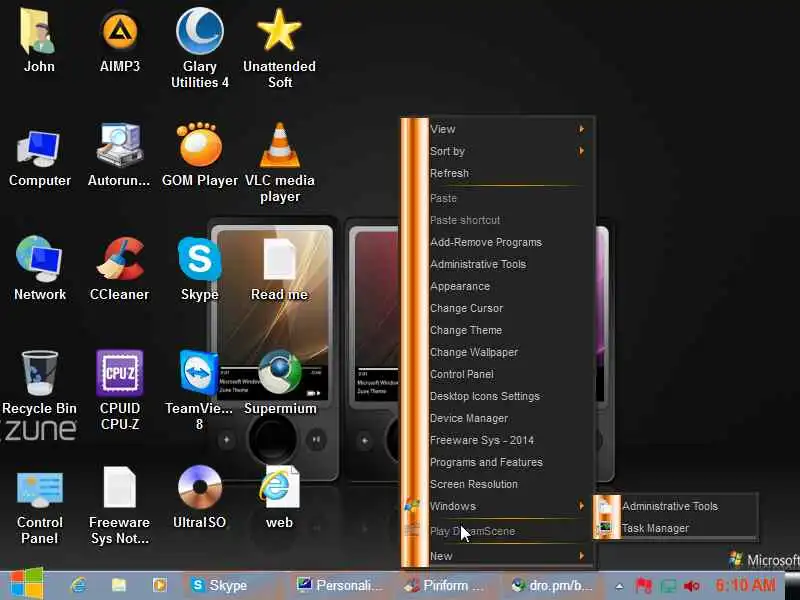The width and height of the screenshot is (800, 600).
Task: Select Administrative Tools in main context menu
Action: point(512,264)
